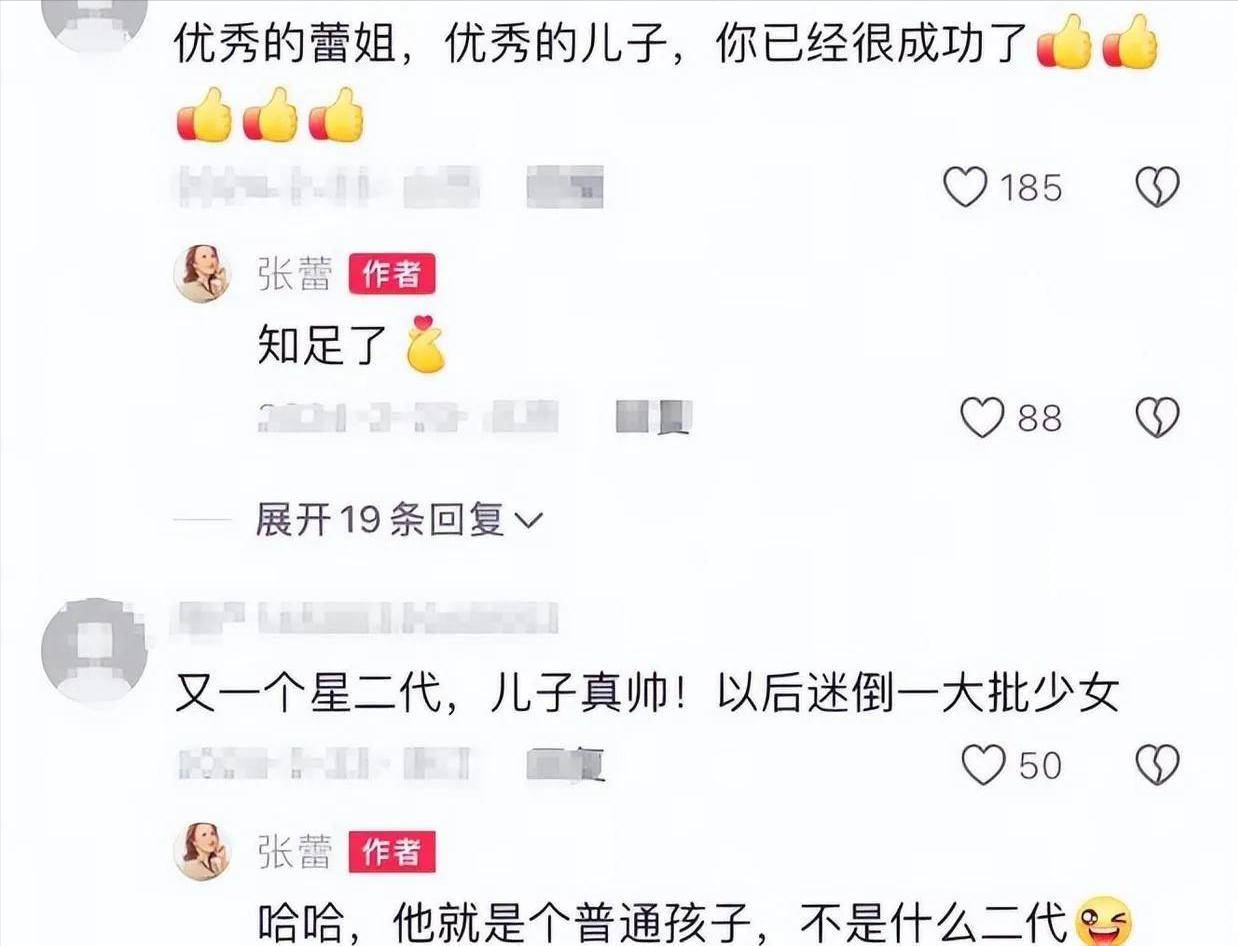The height and width of the screenshot is (946, 1238).
Task: Open 张蕾 username above 哈哈 reply
Action: point(294,853)
